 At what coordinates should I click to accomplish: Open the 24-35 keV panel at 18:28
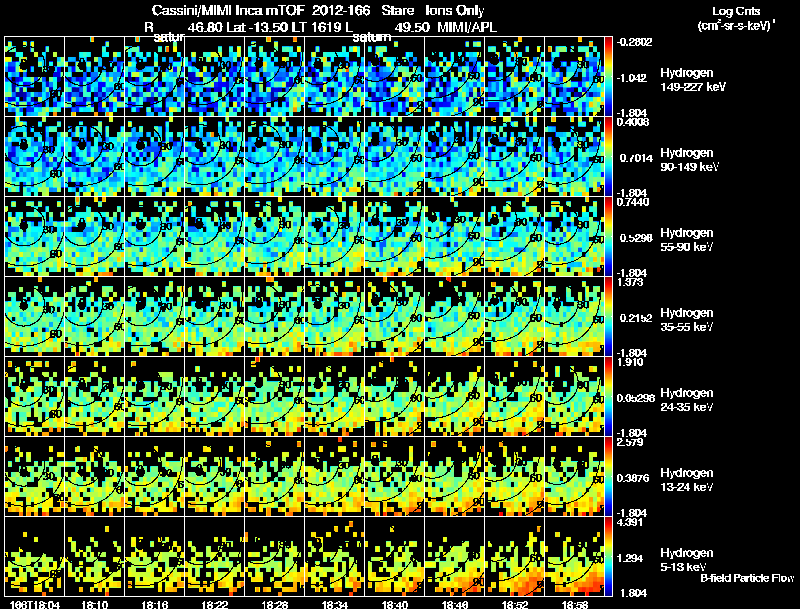[x=274, y=397]
